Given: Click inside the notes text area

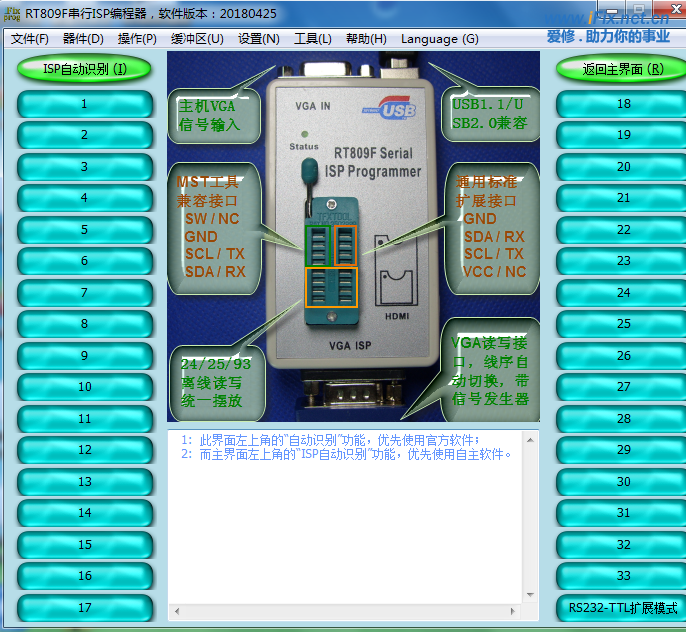Looking at the screenshot, I should point(353,520).
